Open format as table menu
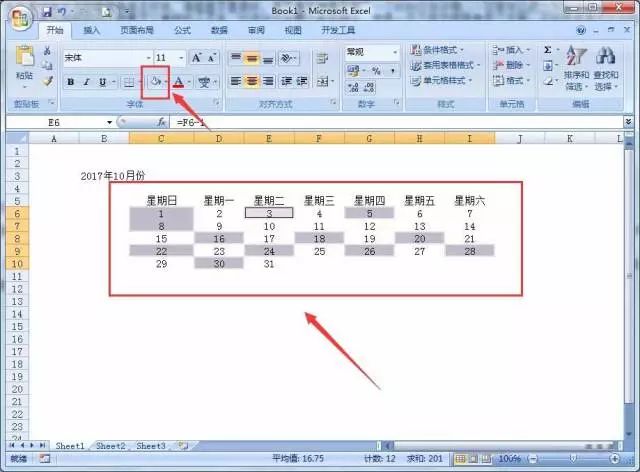 (x=445, y=65)
